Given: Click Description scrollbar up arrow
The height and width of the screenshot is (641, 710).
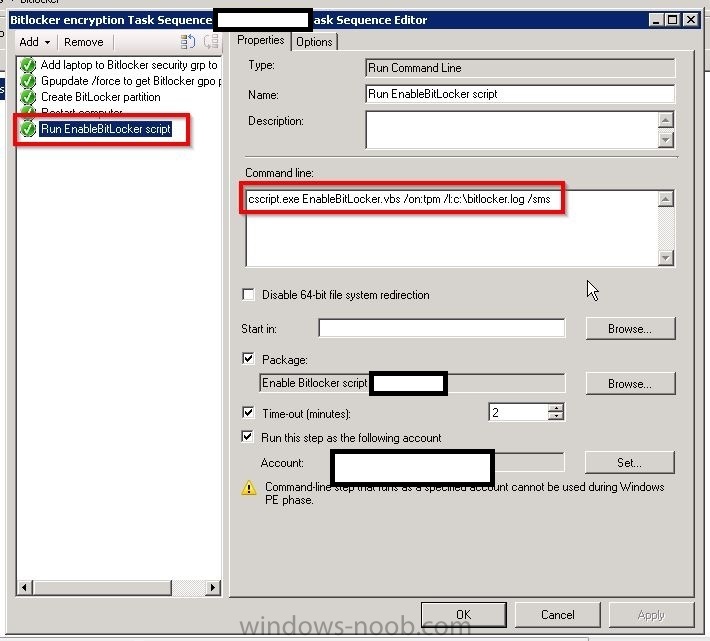Looking at the screenshot, I should (666, 120).
